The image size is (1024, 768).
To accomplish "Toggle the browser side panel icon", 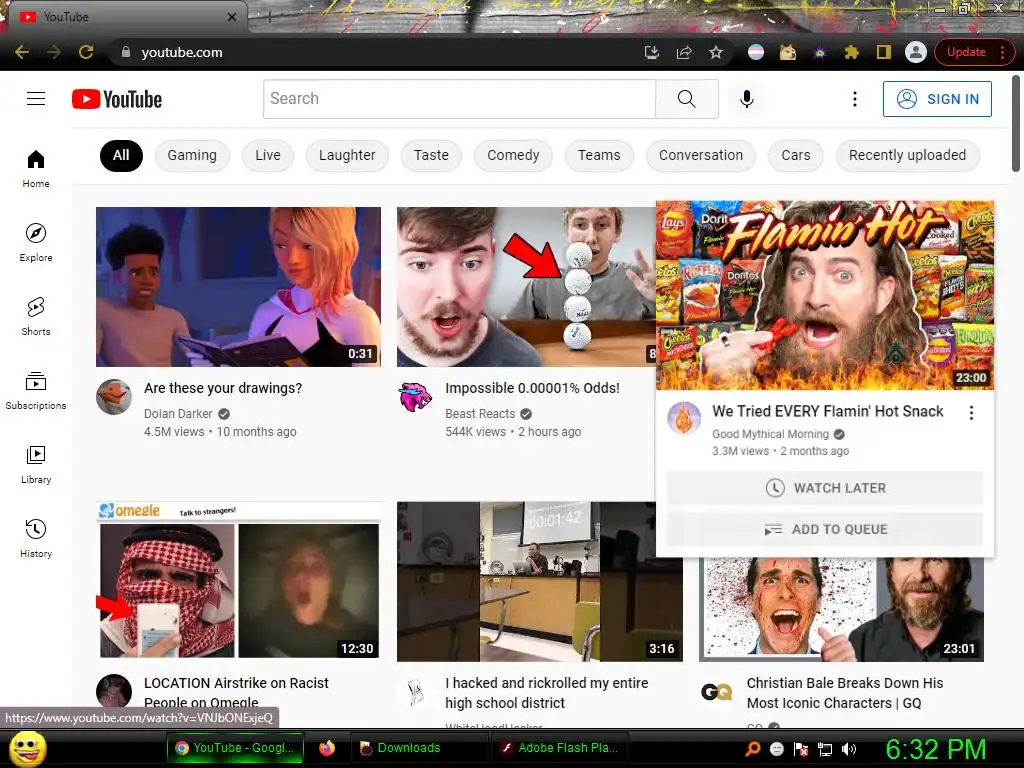I will pyautogui.click(x=884, y=52).
